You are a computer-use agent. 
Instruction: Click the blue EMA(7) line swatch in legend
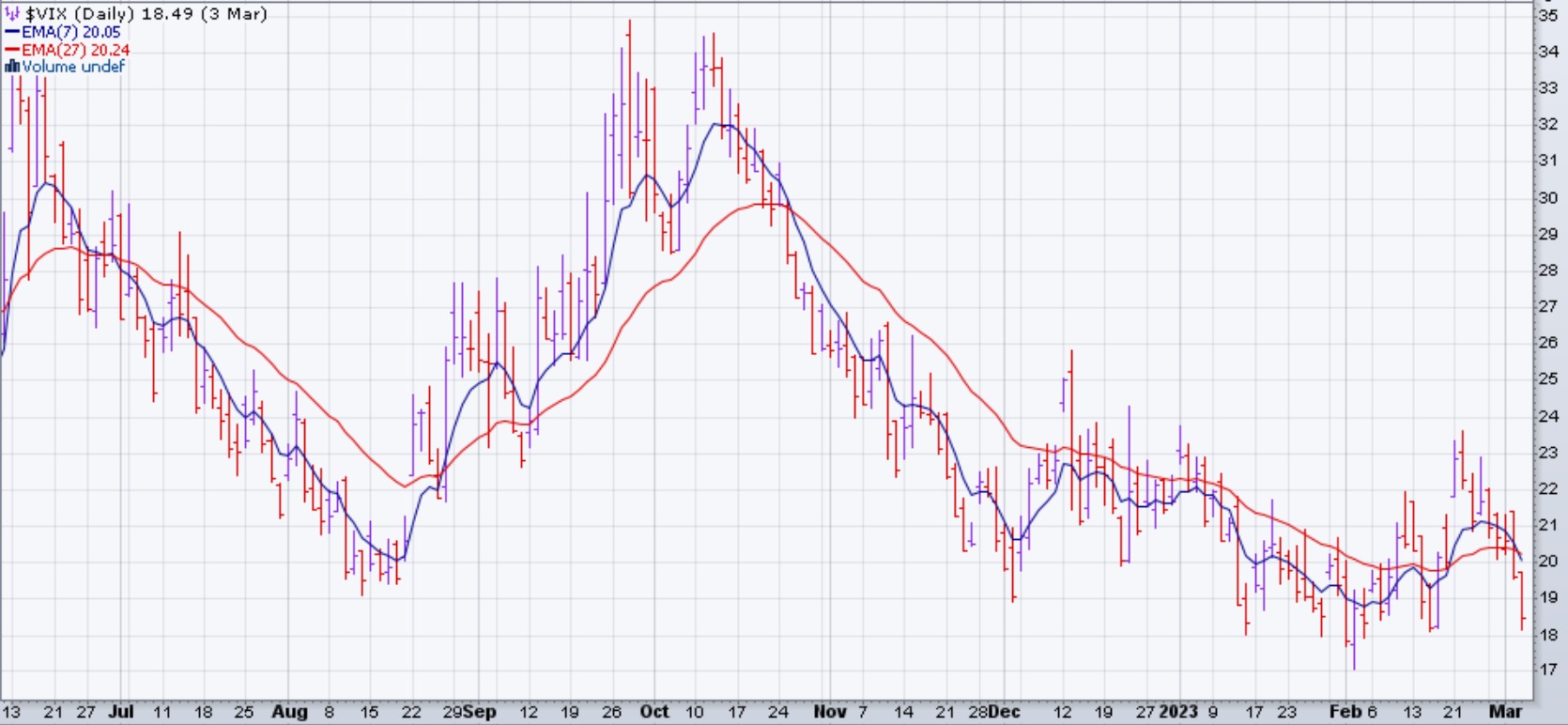[x=12, y=32]
